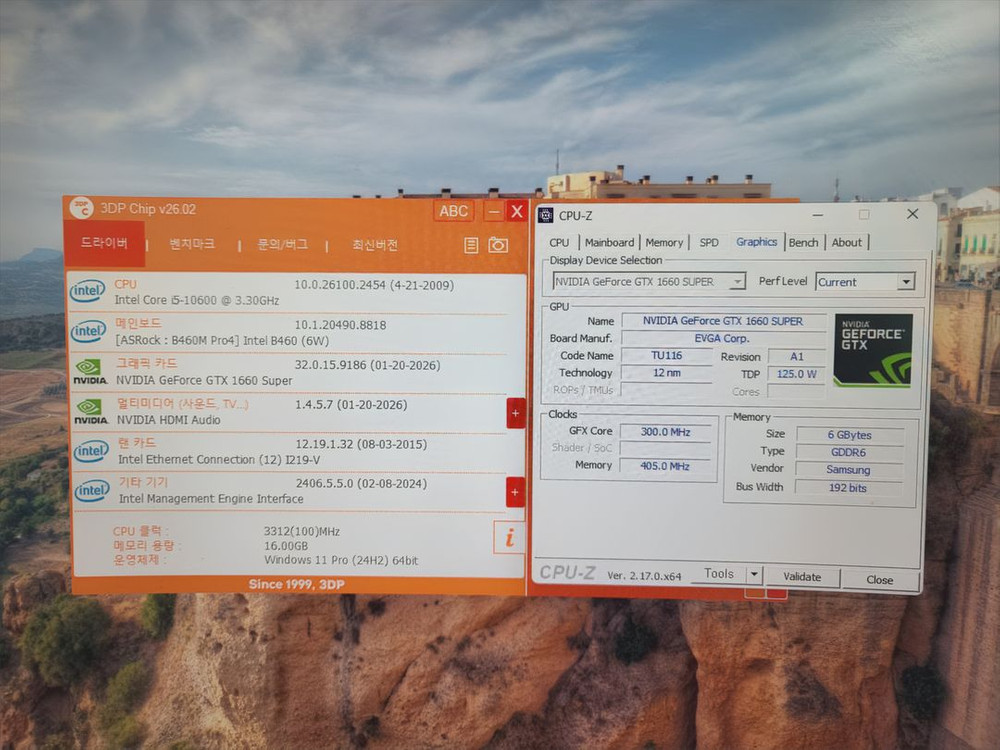Open the Perf Level Current dropdown

[x=865, y=282]
